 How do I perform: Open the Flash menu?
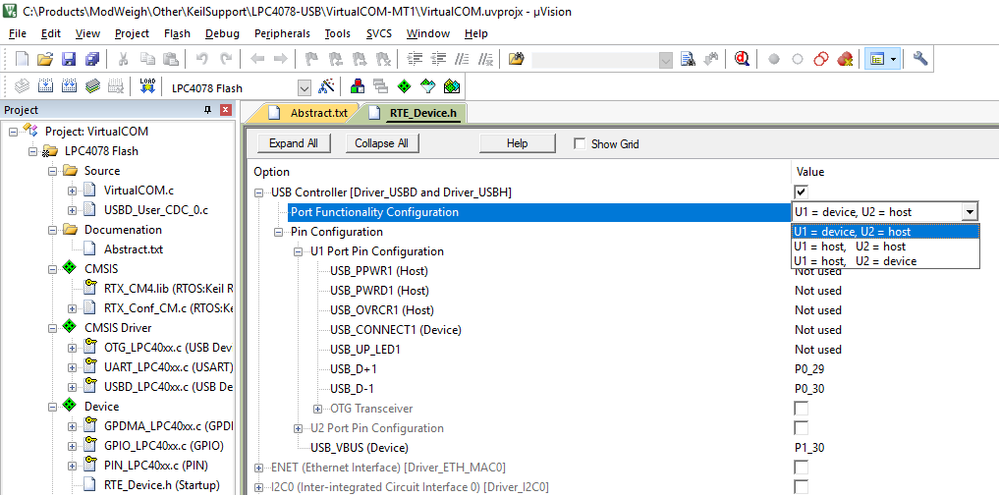click(x=177, y=33)
